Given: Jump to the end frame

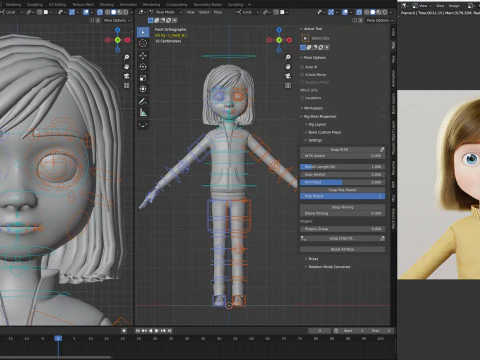Looking at the screenshot, I should tap(169, 330).
